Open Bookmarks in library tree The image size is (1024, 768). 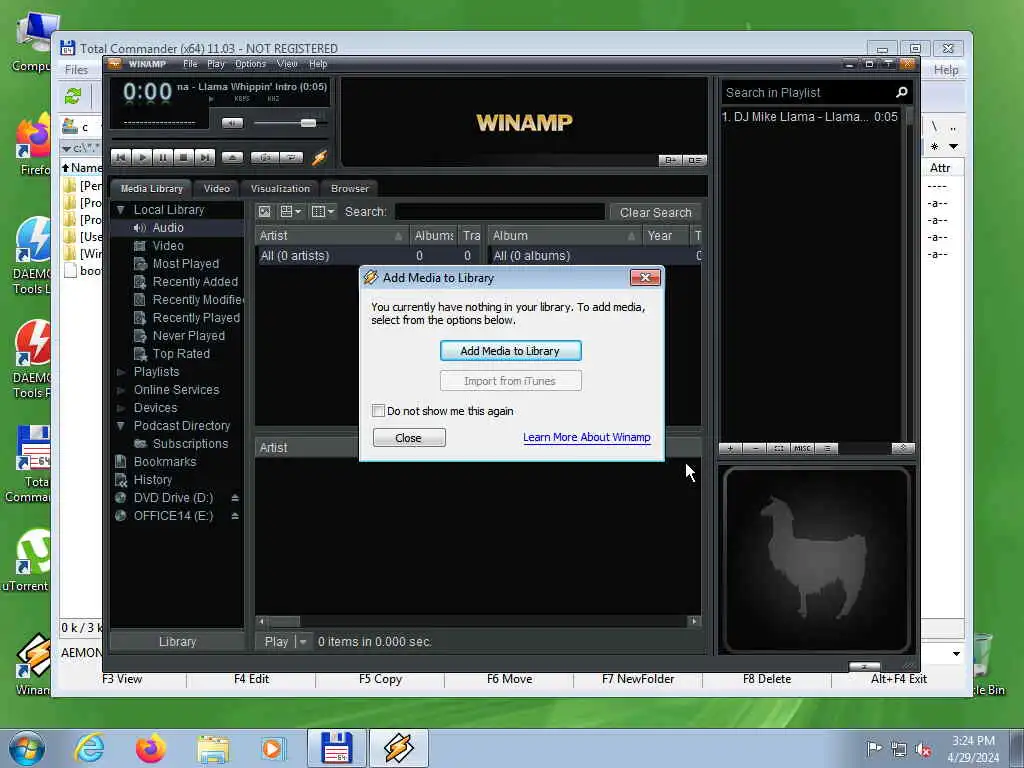(165, 462)
